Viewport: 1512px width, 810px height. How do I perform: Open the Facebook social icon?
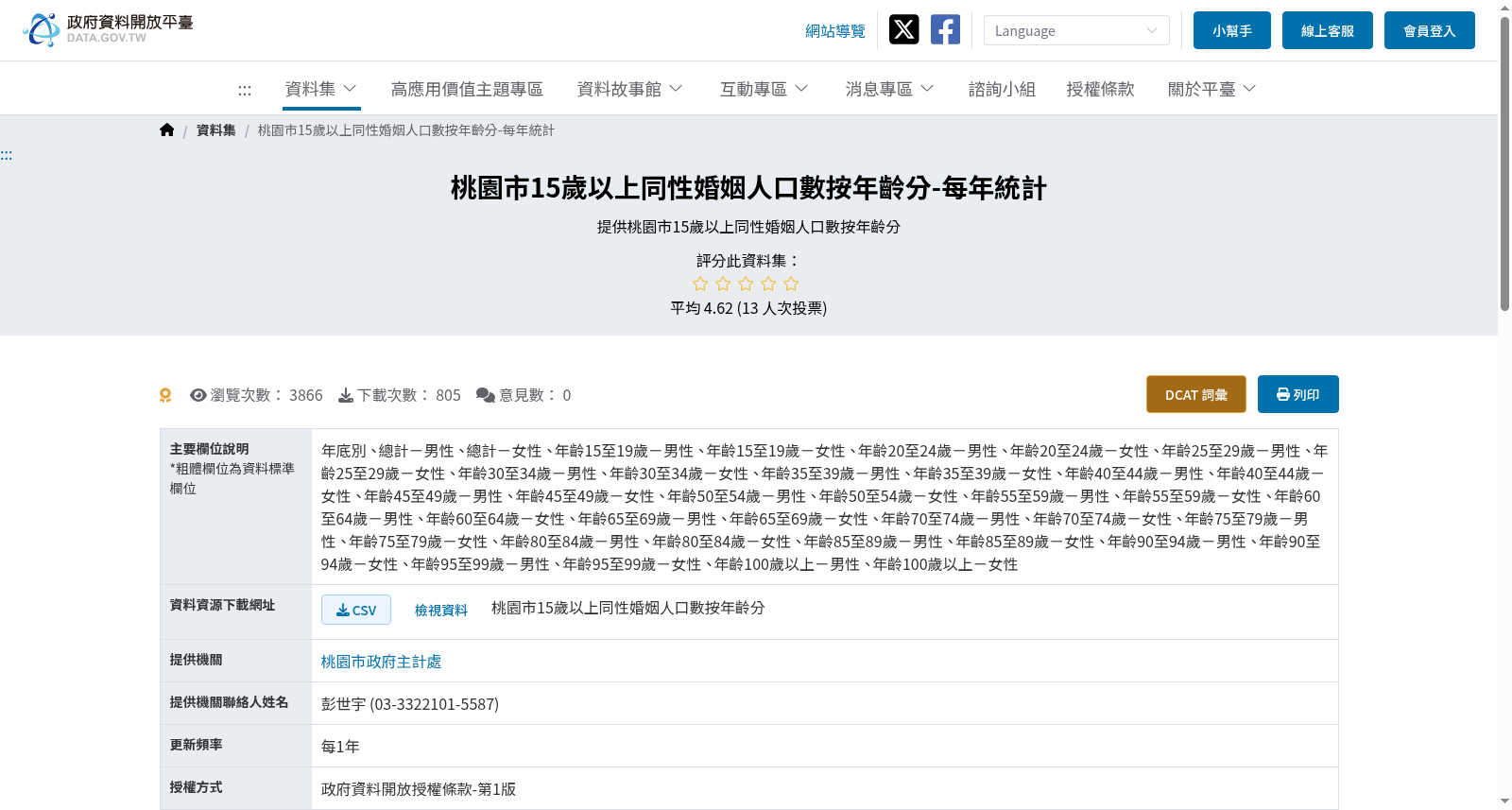(x=945, y=29)
